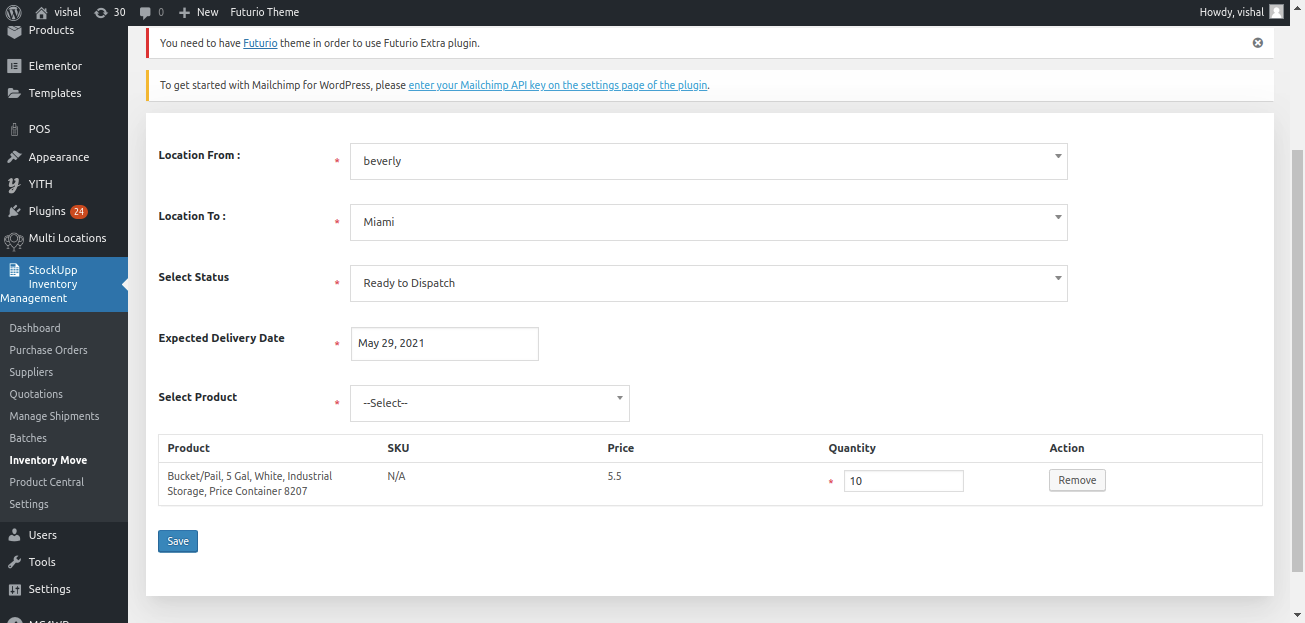Click the Users sidebar icon
This screenshot has width=1305, height=623.
pyautogui.click(x=14, y=535)
